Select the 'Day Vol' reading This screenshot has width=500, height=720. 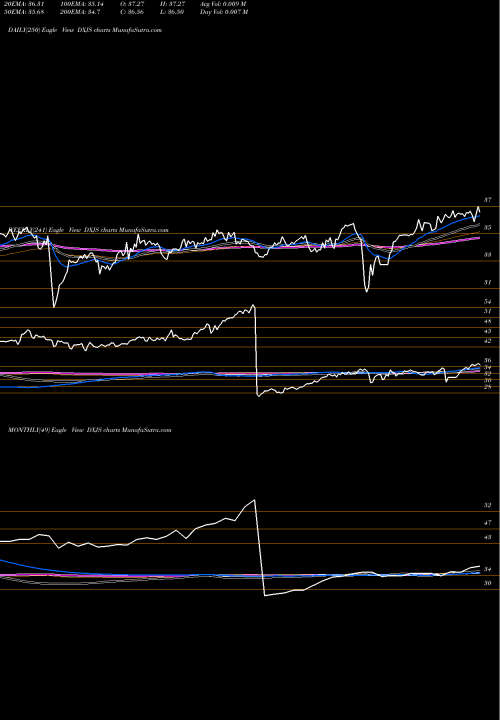click(x=224, y=12)
